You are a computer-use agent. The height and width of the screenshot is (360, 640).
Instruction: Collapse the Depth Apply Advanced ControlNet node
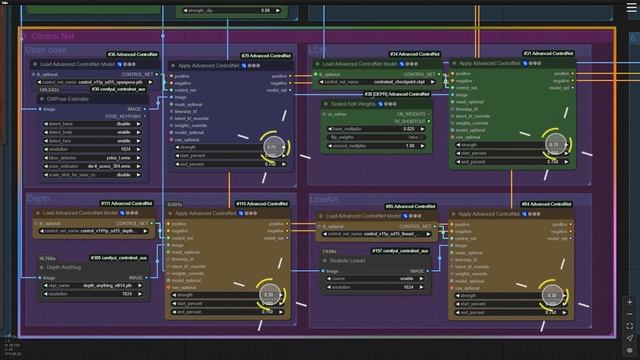click(x=170, y=213)
